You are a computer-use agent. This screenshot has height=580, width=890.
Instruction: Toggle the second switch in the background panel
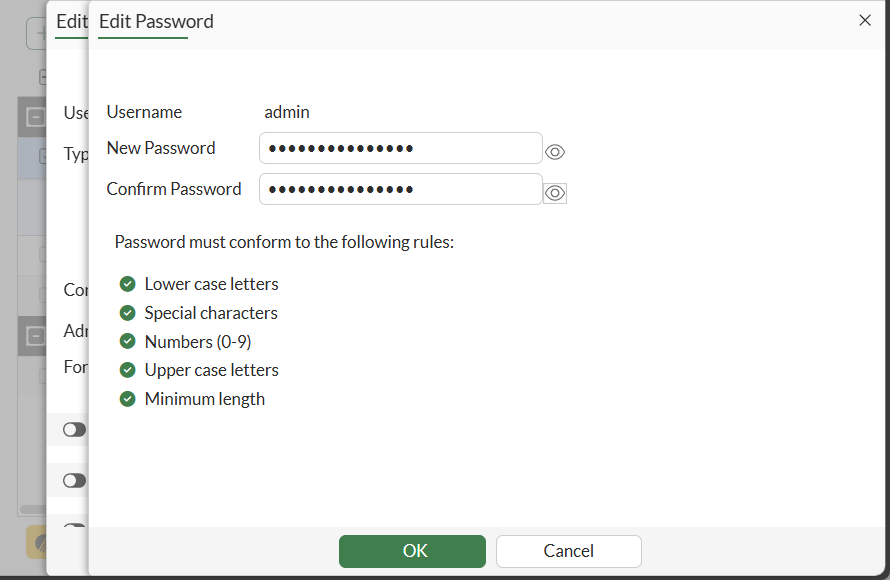coord(74,480)
